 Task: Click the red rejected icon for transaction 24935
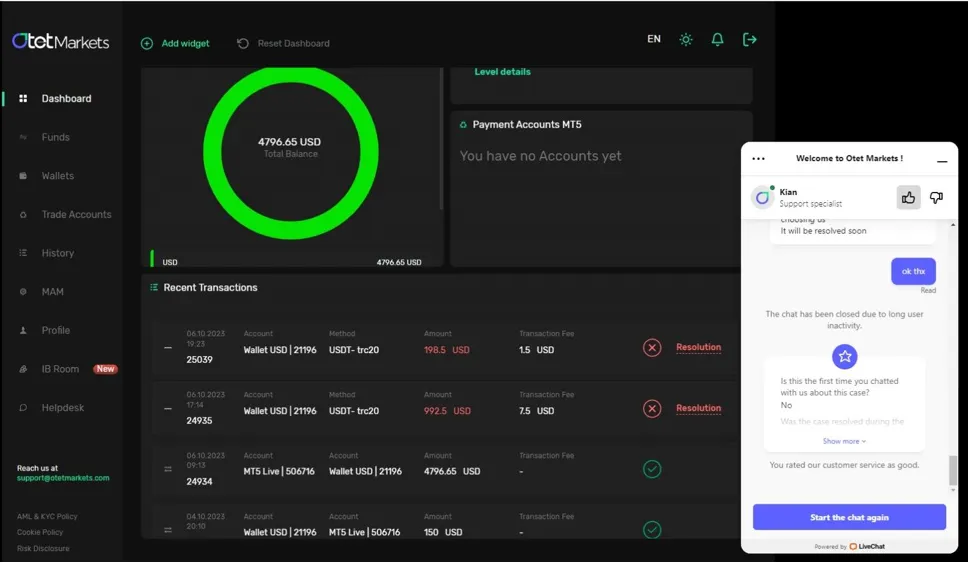tap(652, 408)
